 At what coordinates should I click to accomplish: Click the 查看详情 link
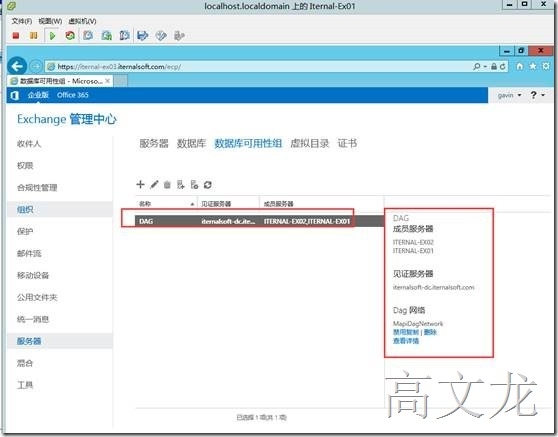point(406,341)
